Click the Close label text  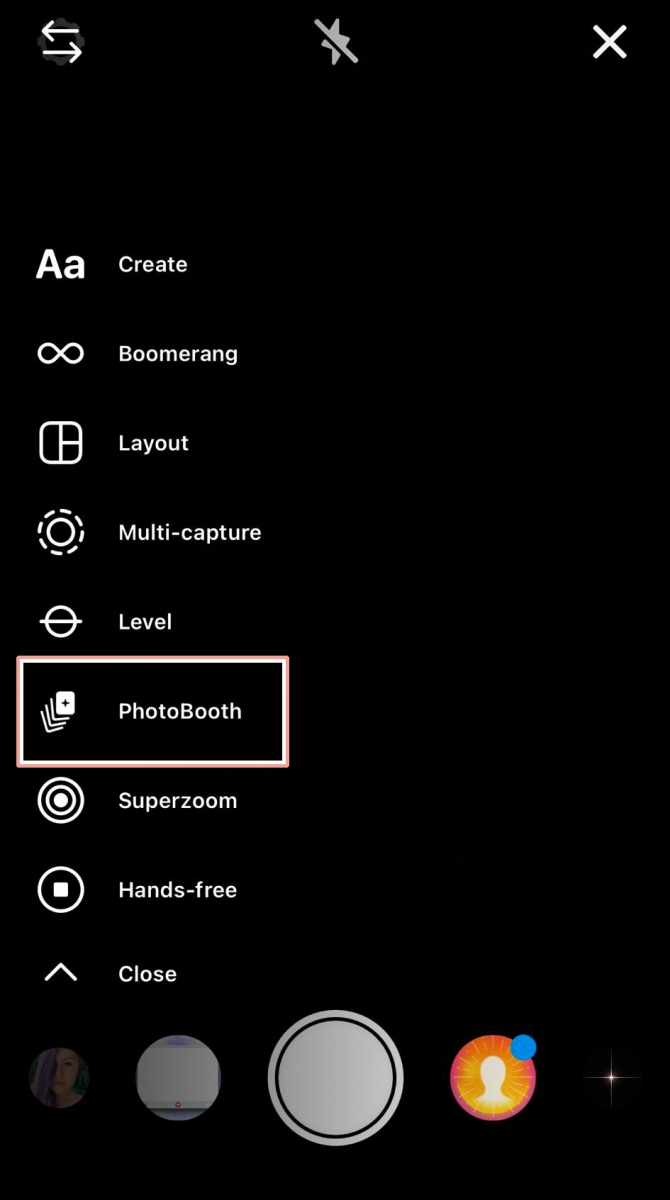[147, 974]
